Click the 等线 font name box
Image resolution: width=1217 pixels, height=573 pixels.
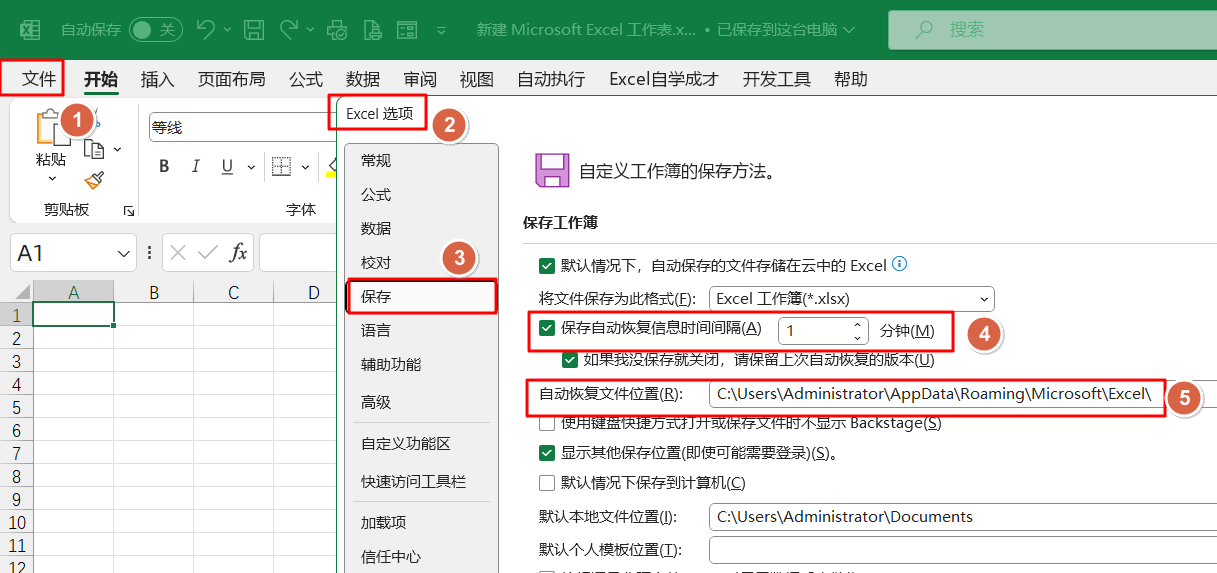coord(240,128)
